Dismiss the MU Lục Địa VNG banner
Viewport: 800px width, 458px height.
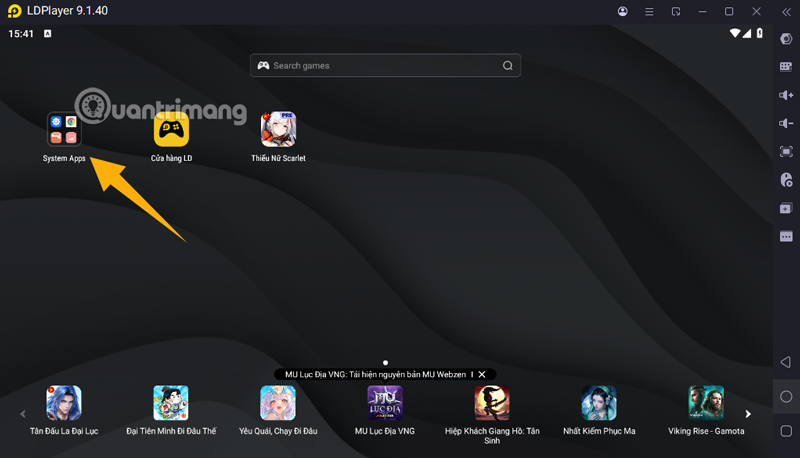coord(482,374)
